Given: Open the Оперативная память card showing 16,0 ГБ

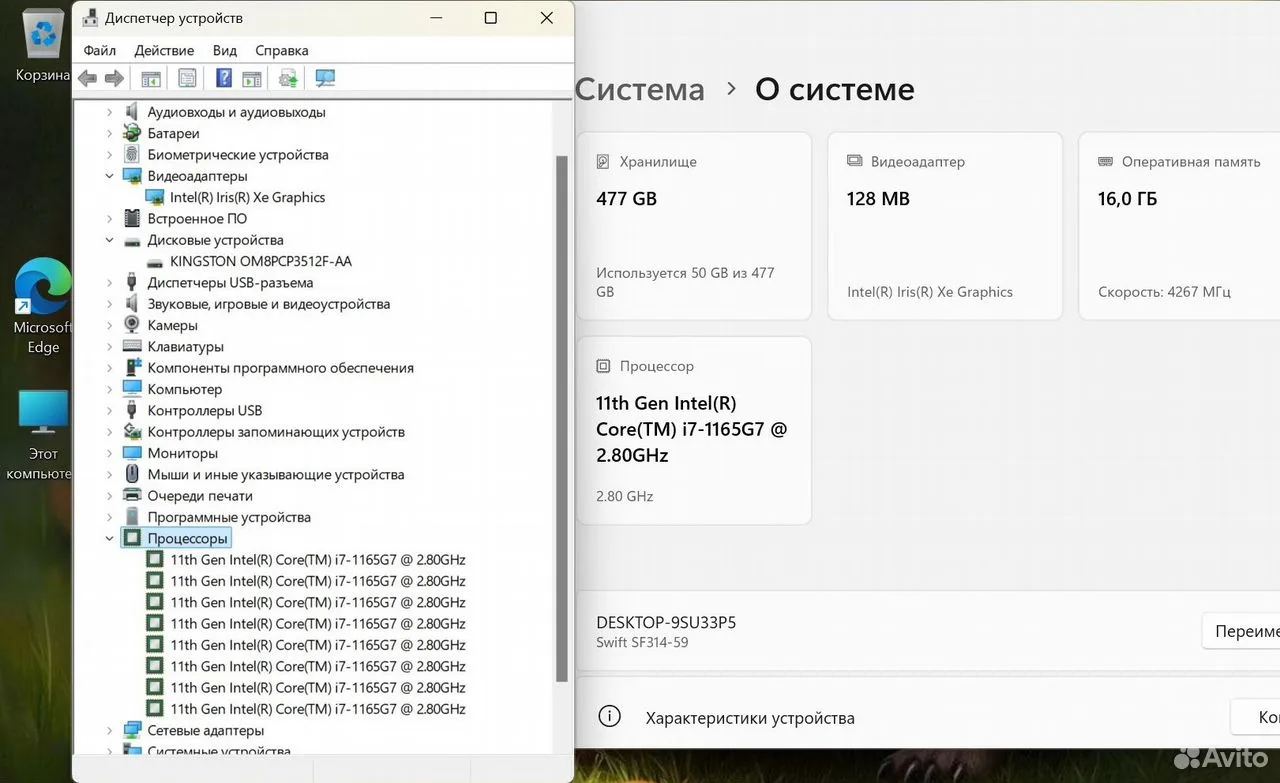Looking at the screenshot, I should click(x=1179, y=226).
